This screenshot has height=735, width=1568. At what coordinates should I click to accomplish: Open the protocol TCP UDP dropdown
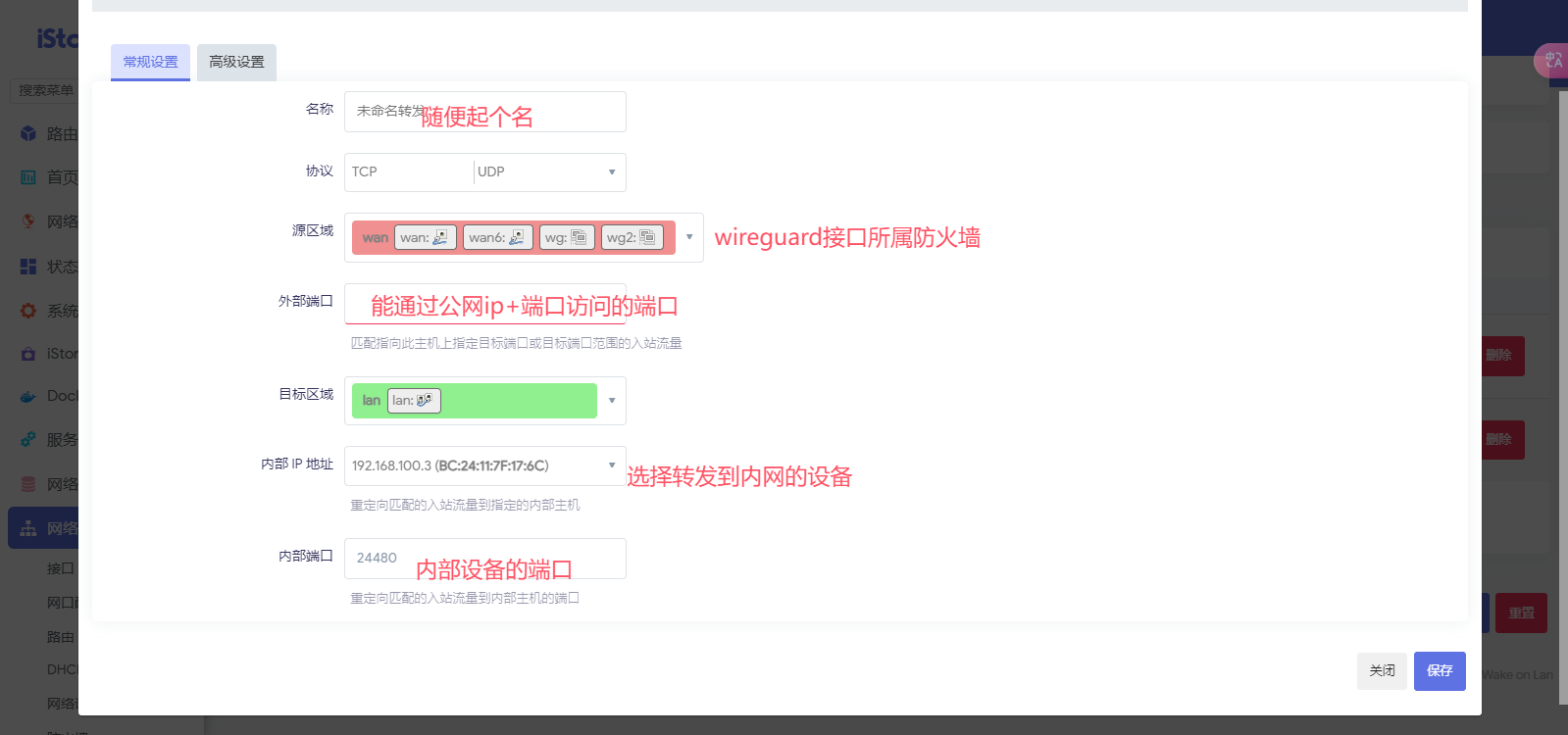click(484, 171)
